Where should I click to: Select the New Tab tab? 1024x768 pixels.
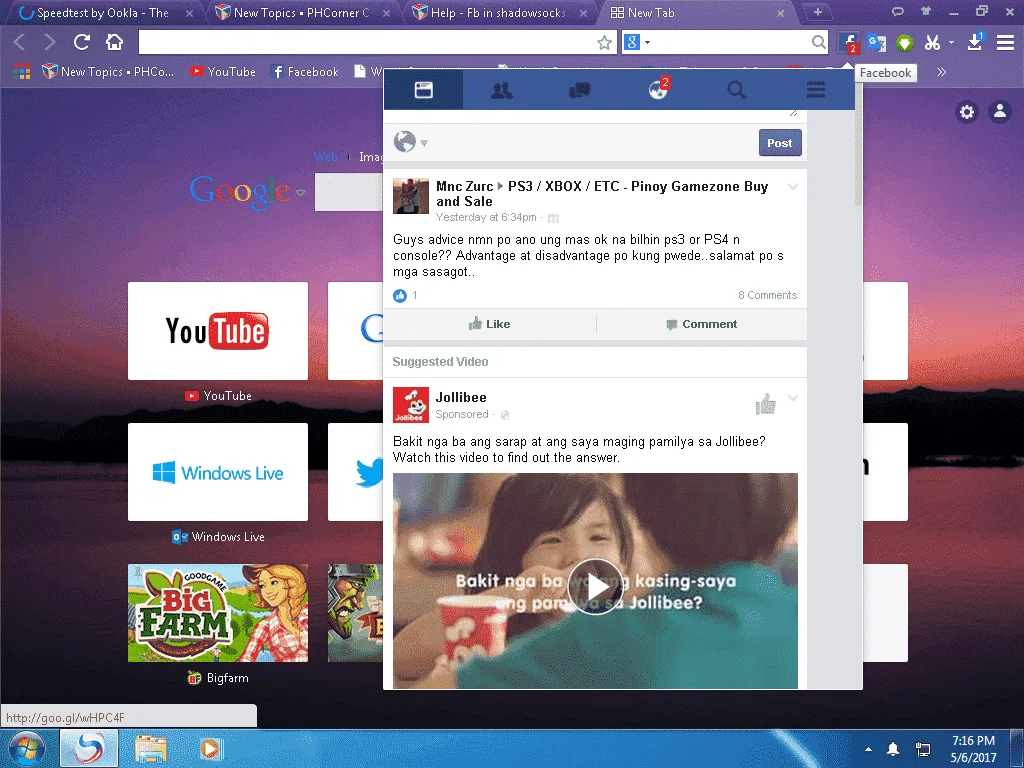694,12
